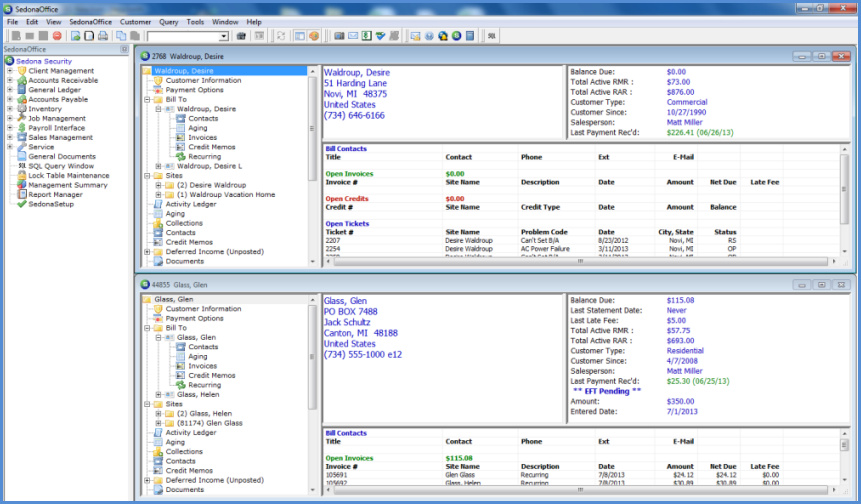
Task: Click Activity Ledger icon in Waldroup tree
Action: [158, 204]
